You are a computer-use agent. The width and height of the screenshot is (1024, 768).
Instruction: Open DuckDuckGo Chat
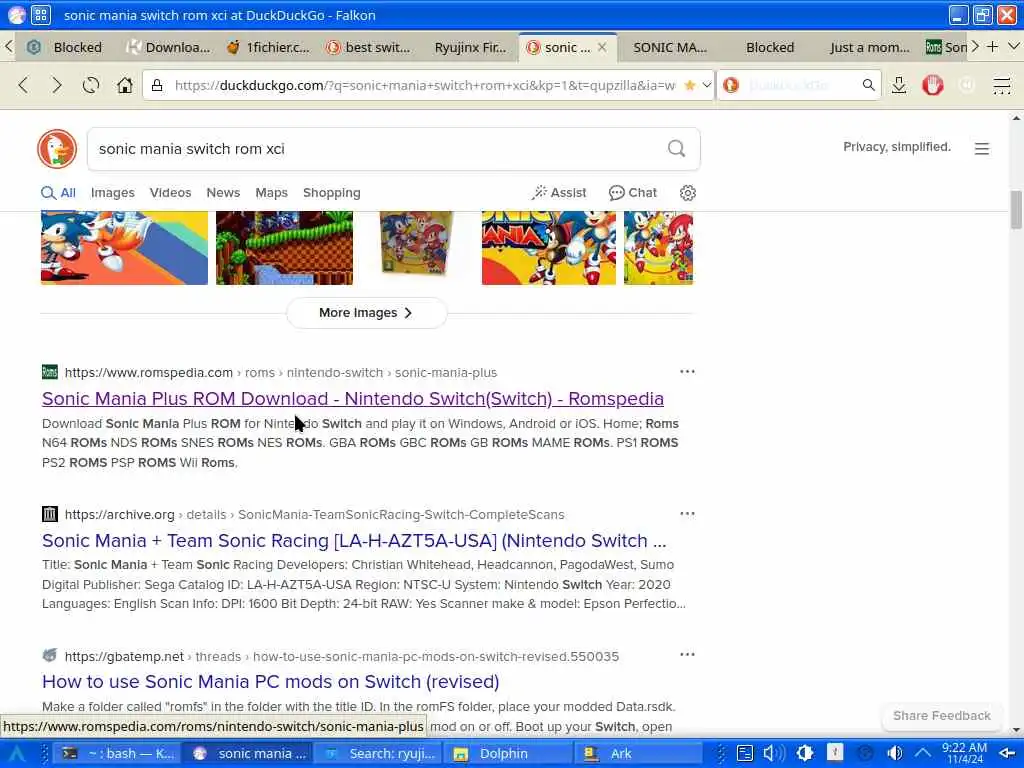tap(633, 193)
